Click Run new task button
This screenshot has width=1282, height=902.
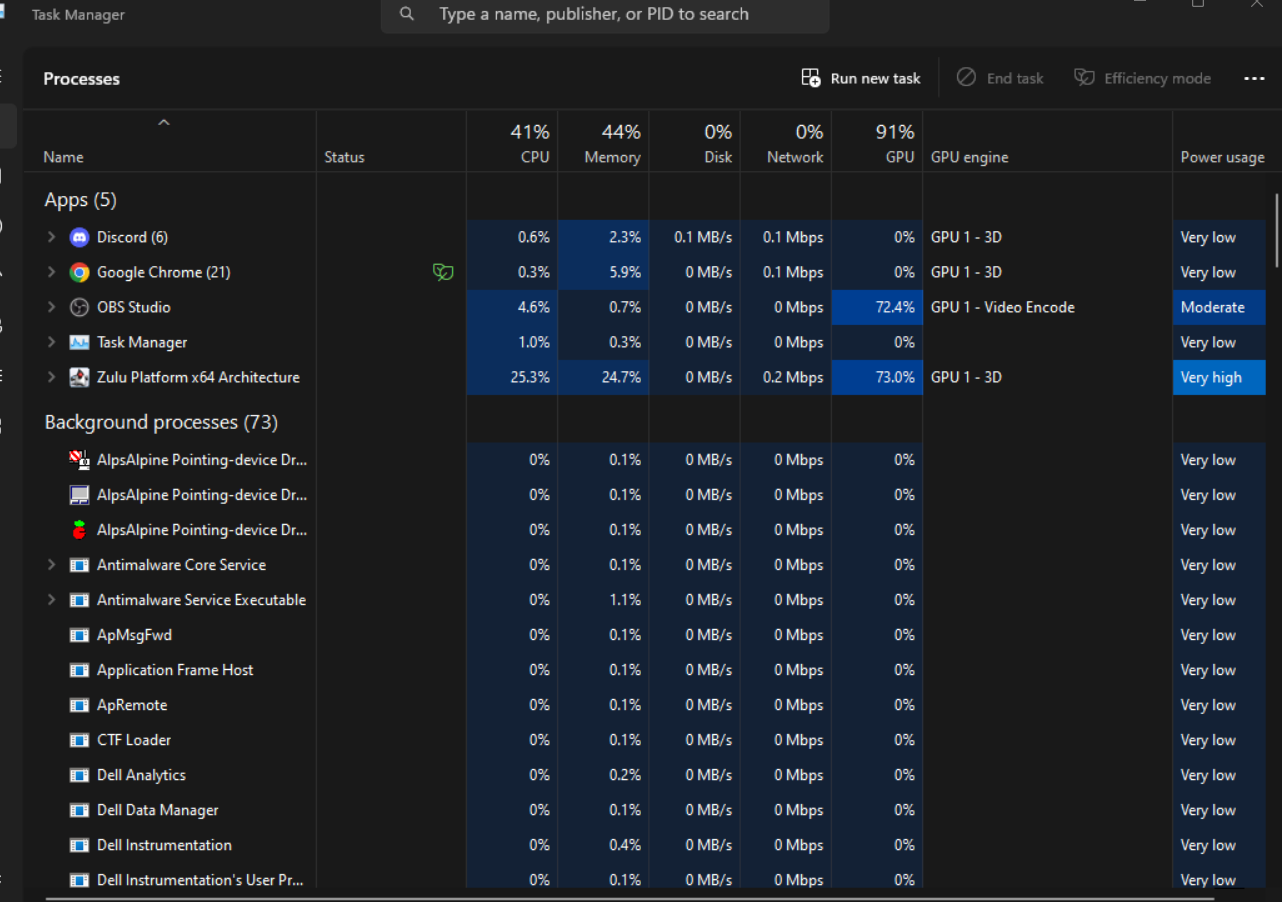pos(861,78)
